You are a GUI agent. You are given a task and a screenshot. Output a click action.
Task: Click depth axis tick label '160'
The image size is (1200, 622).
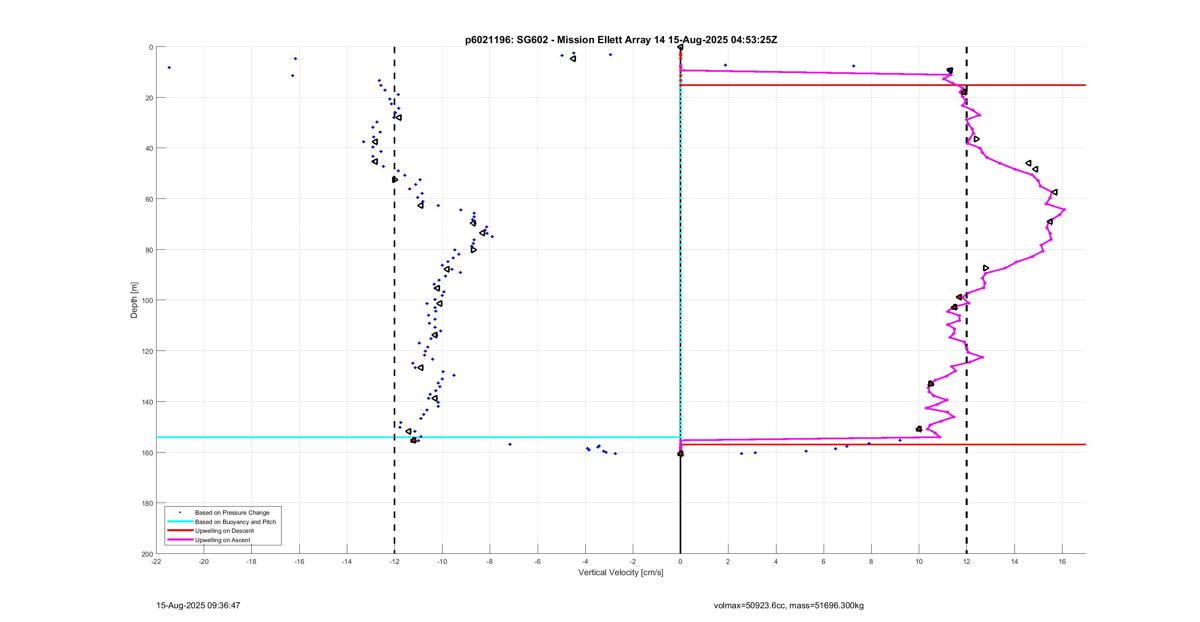click(146, 452)
